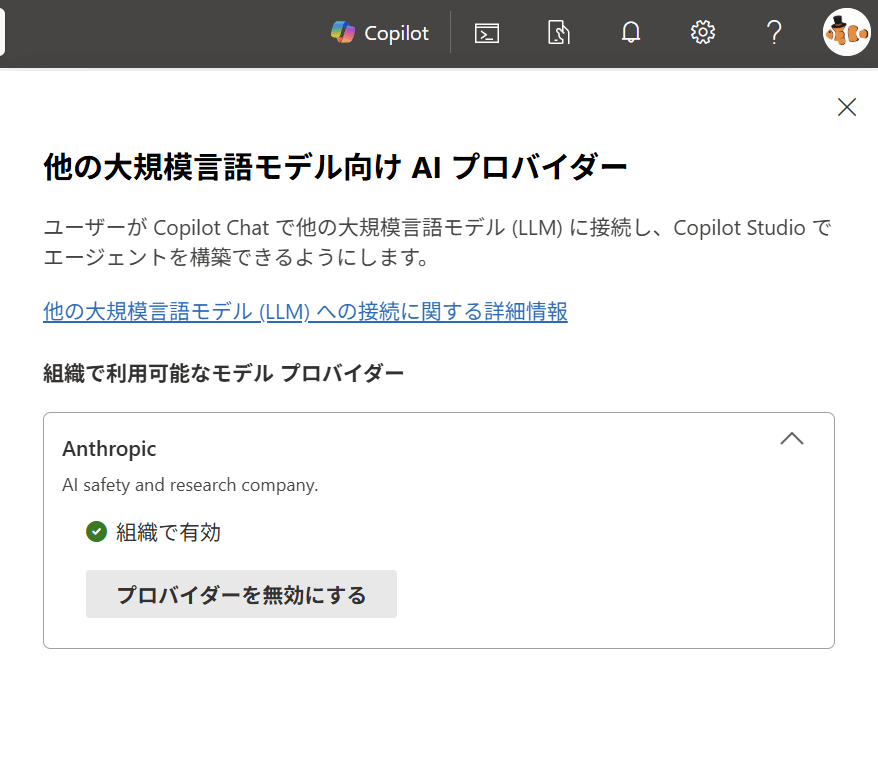Click the white search box edge top-left
Screen dimensions: 878x782
[3, 33]
